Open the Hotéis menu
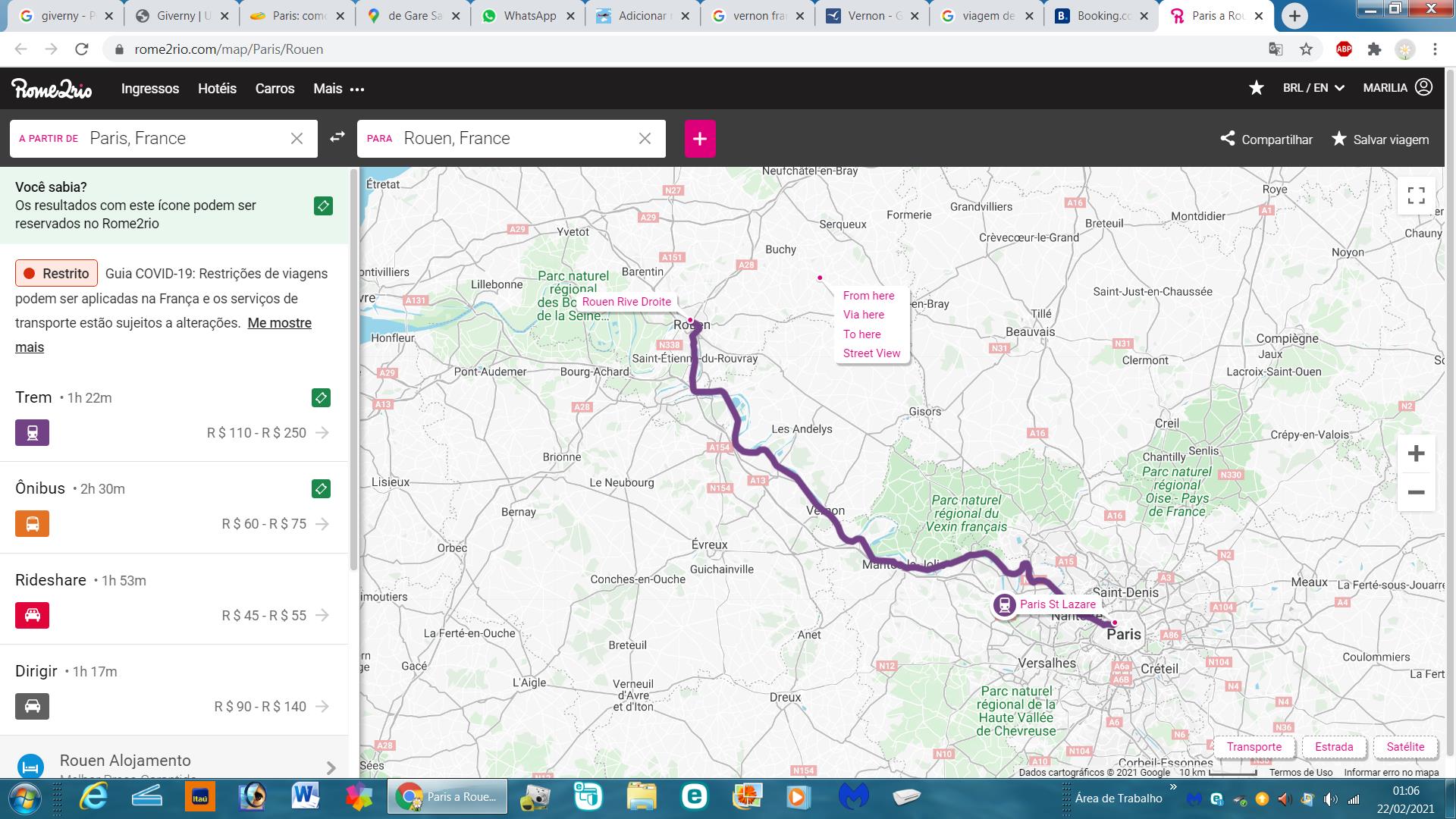 [217, 89]
